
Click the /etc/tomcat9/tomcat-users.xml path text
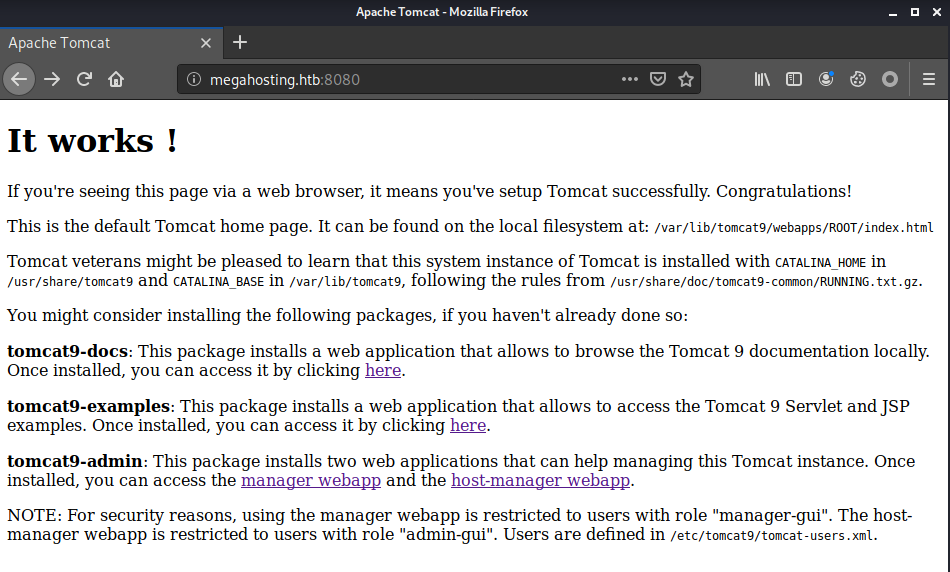tap(772, 536)
